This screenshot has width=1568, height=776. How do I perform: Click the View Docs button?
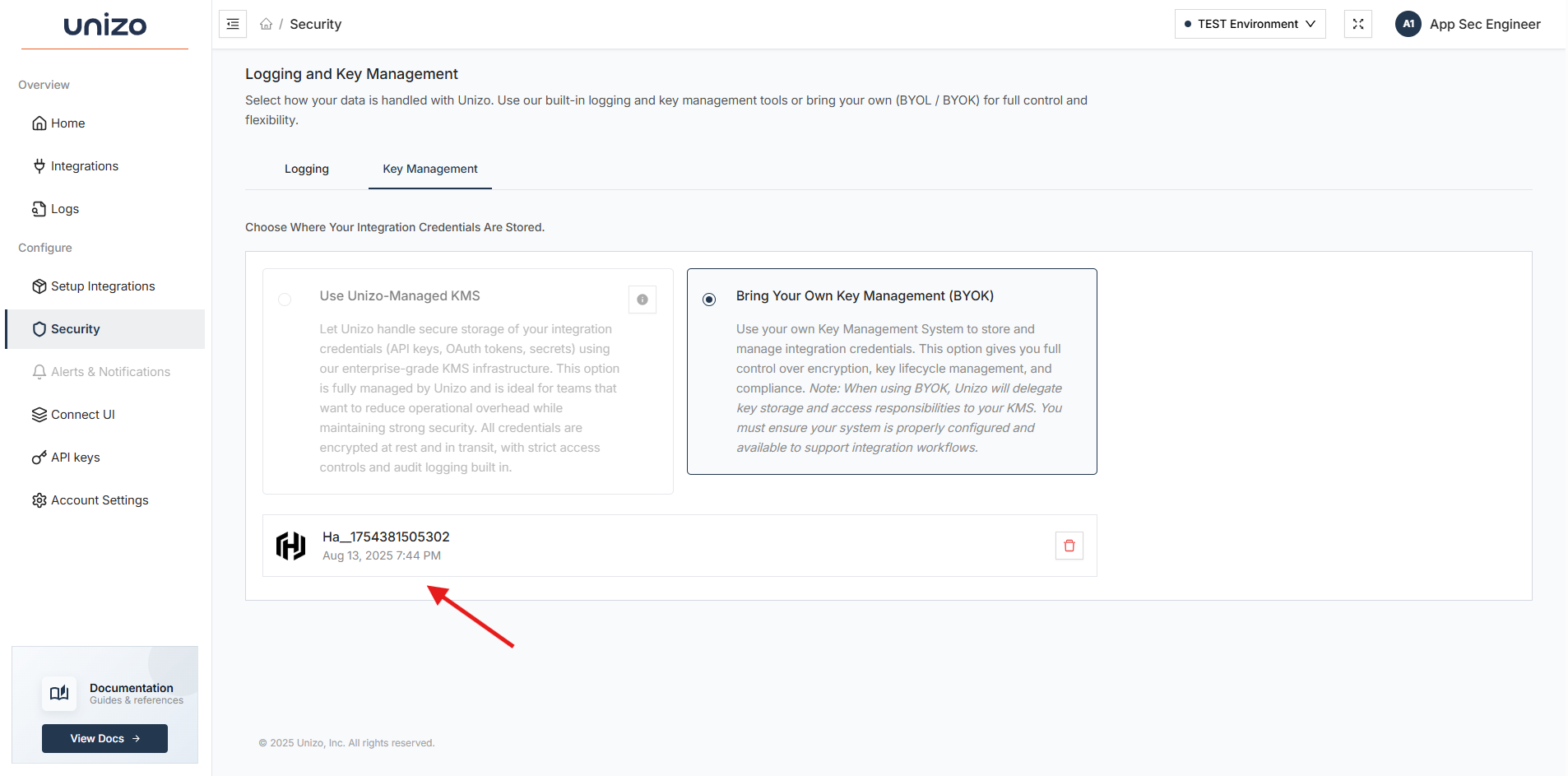[104, 738]
